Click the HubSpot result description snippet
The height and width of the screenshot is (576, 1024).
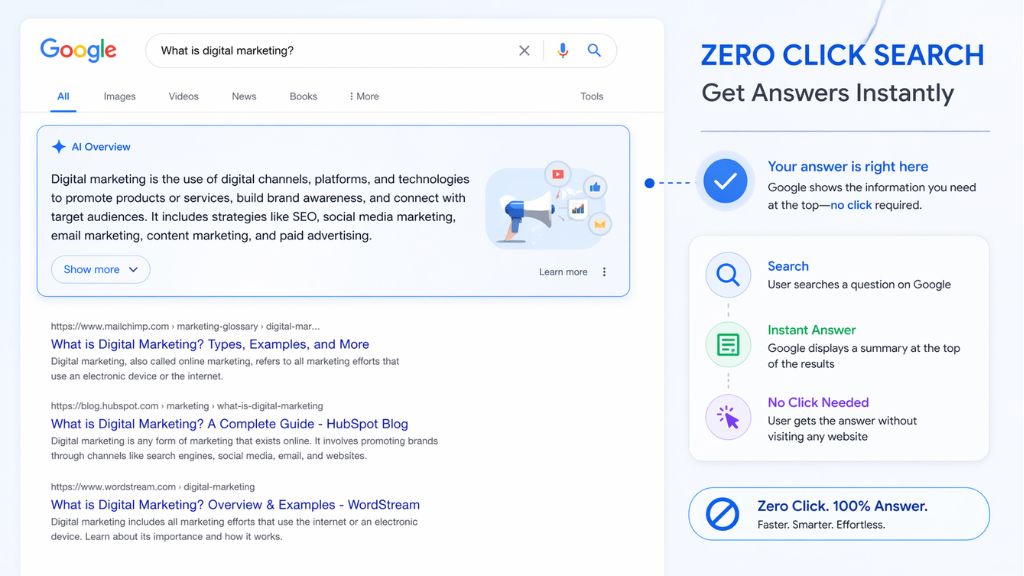pos(244,448)
